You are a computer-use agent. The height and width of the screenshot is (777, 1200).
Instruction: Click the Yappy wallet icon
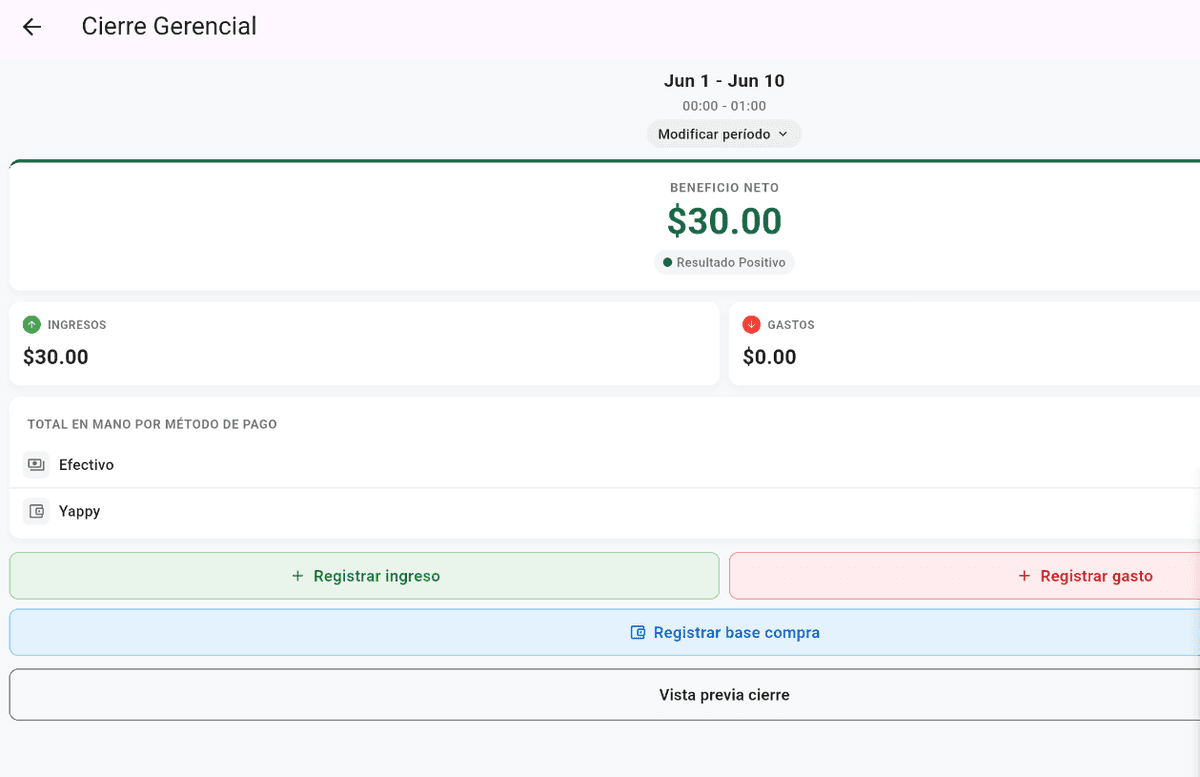click(x=36, y=511)
